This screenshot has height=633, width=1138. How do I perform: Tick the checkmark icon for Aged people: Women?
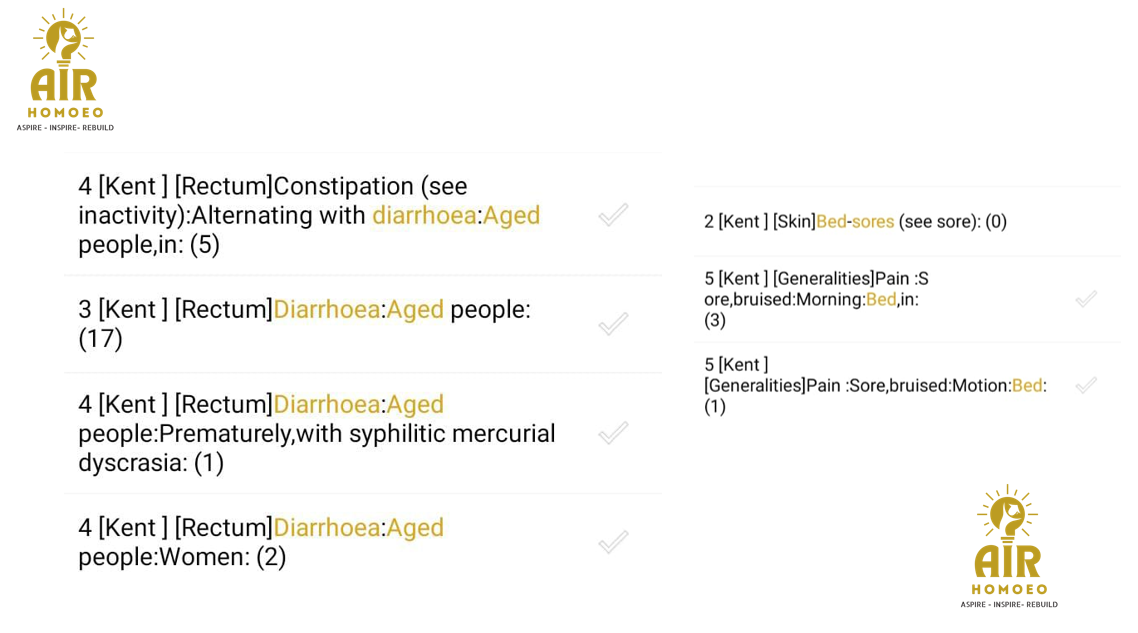tap(613, 542)
